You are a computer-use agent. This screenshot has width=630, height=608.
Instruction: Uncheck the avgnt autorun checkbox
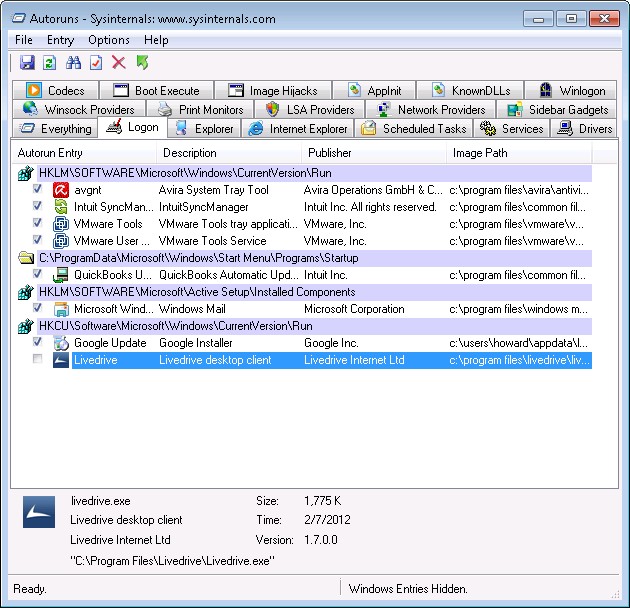37,188
